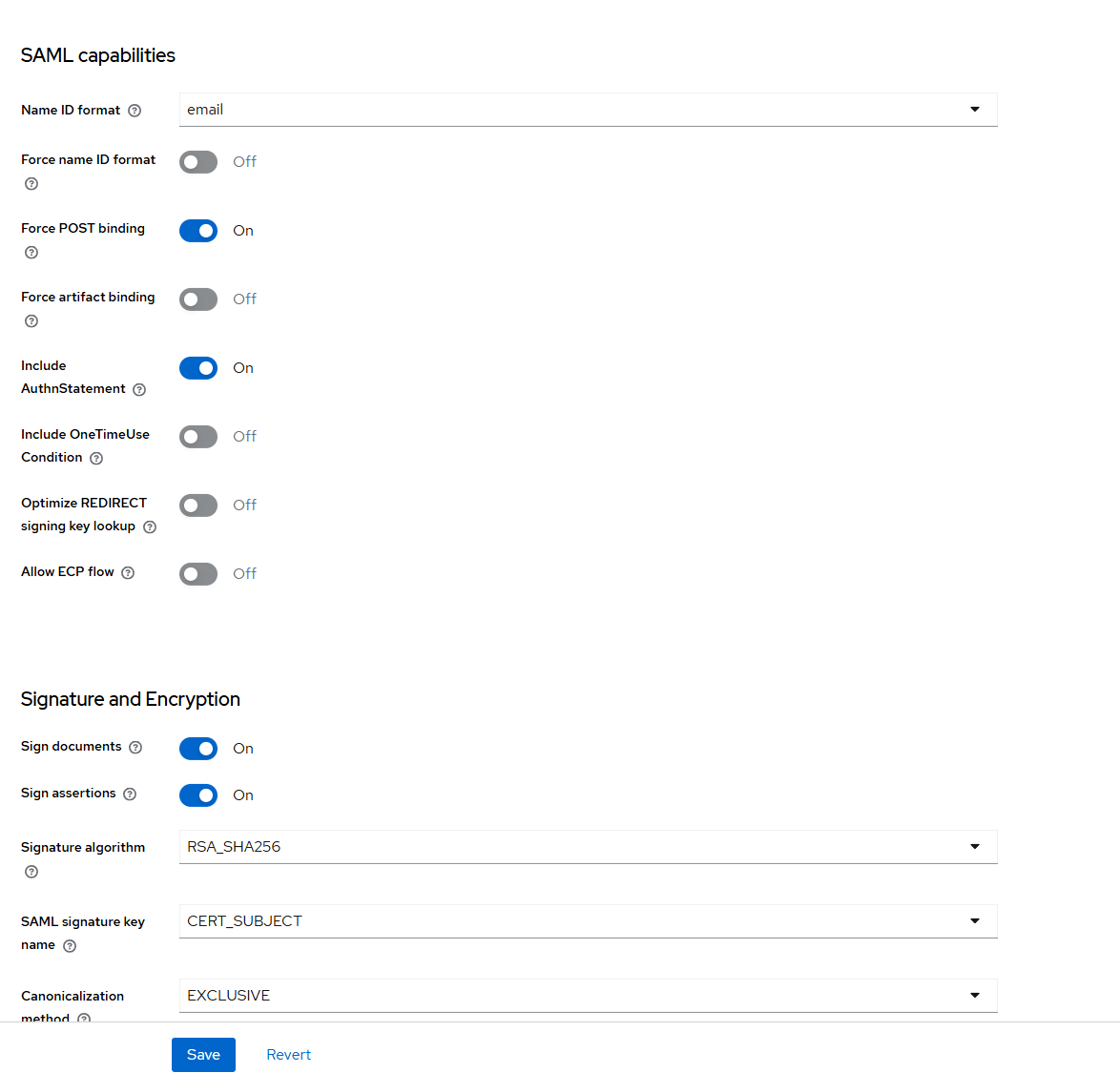Open help for Name ID format
This screenshot has width=1120, height=1073.
coord(135,111)
